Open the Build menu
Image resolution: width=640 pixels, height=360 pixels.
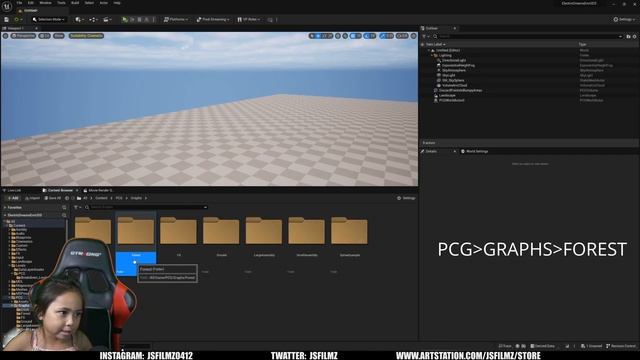coord(75,3)
